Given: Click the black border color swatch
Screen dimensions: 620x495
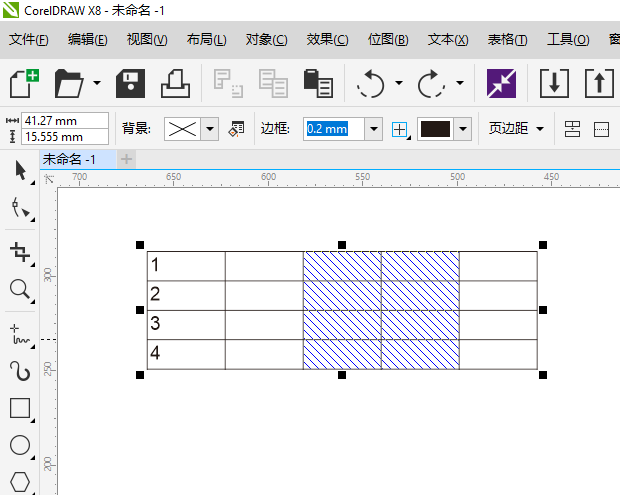Looking at the screenshot, I should point(435,129).
